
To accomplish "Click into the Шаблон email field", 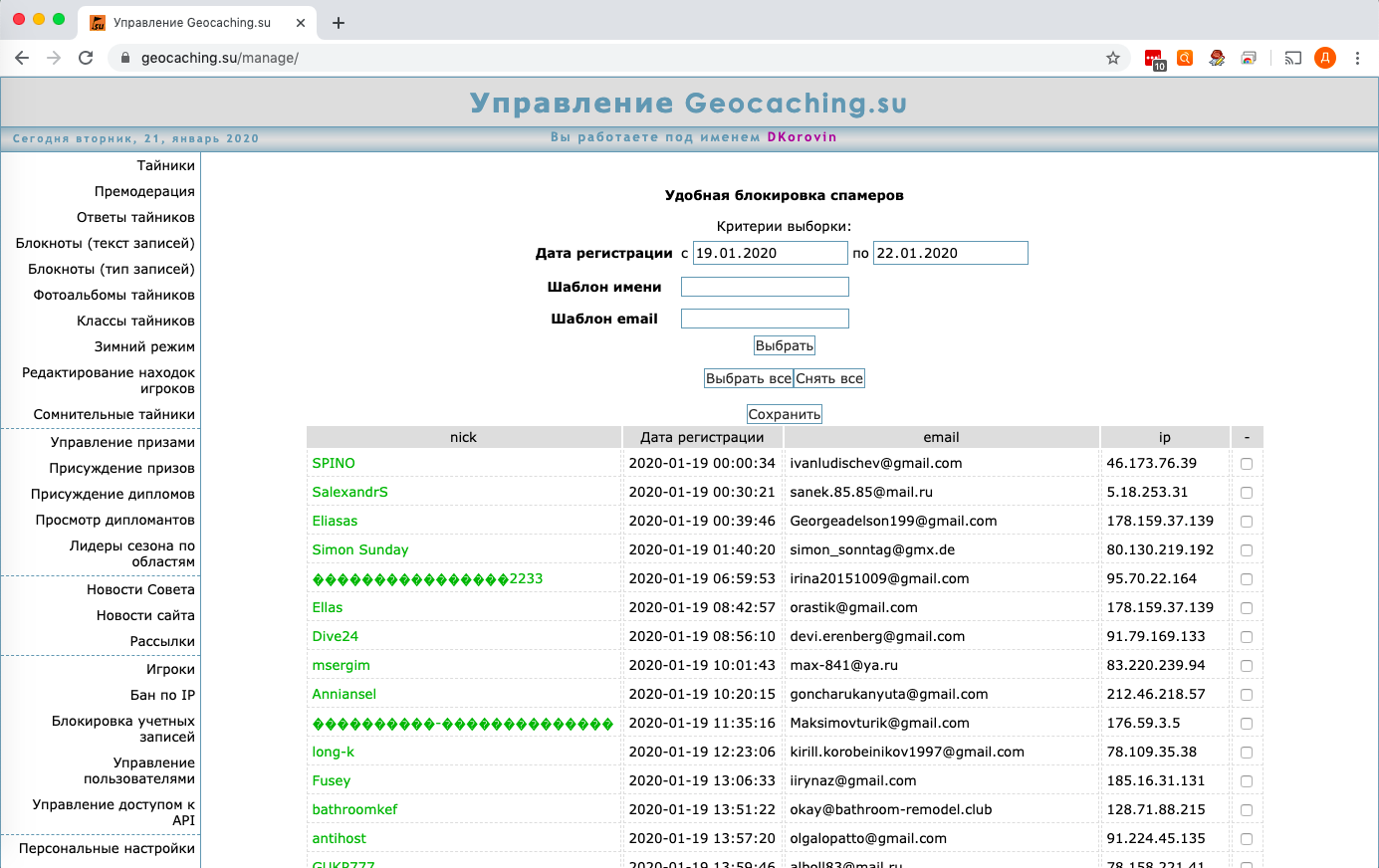I will 765,319.
